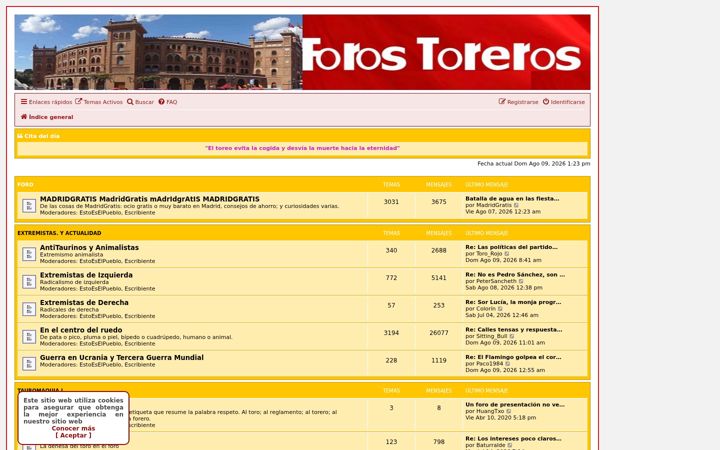Image resolution: width=720 pixels, height=450 pixels.
Task: Click date text 'Fecha actual Dom Ago 09, 2026'
Action: coord(534,163)
